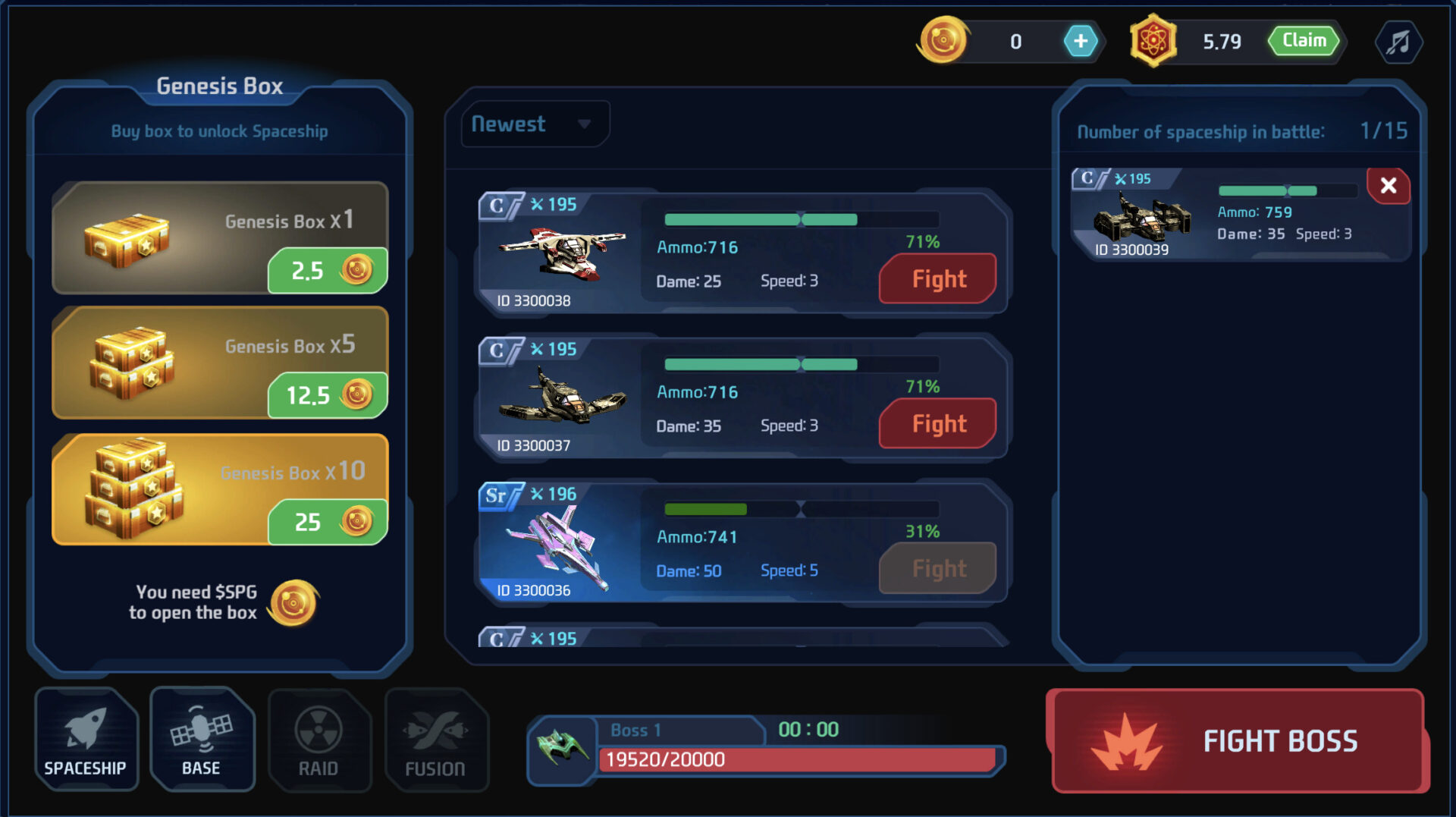Click the gold coin balance icon
This screenshot has height=817, width=1456.
(x=943, y=40)
